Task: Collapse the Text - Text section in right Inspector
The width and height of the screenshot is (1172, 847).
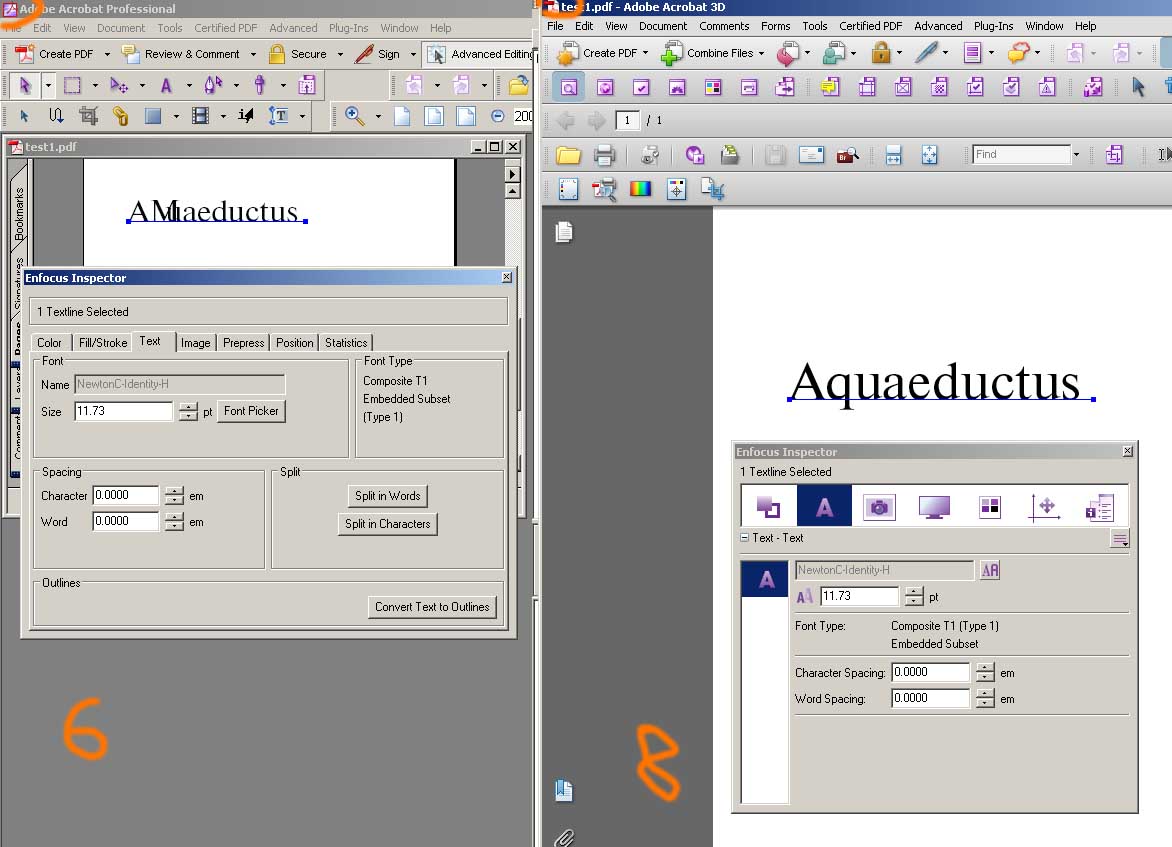Action: pyautogui.click(x=744, y=538)
